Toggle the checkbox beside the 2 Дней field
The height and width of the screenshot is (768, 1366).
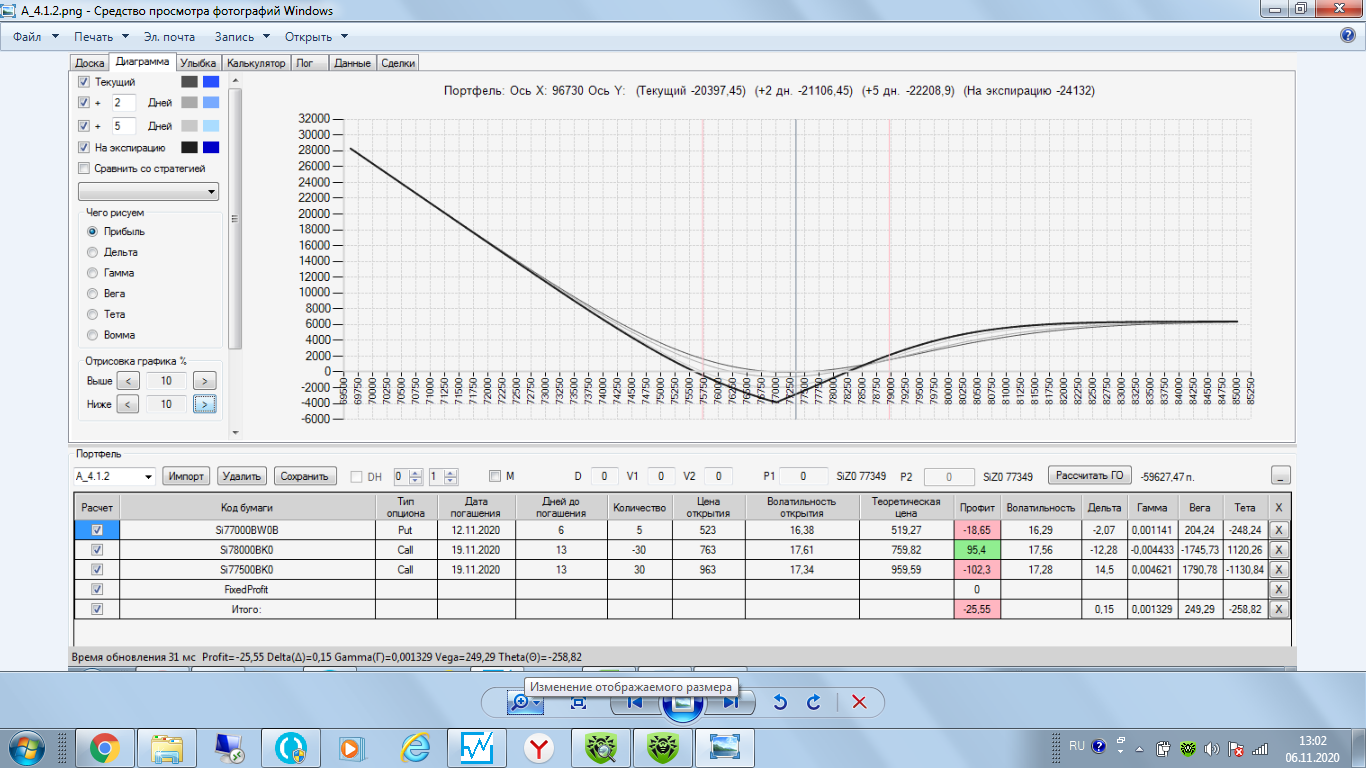[84, 103]
